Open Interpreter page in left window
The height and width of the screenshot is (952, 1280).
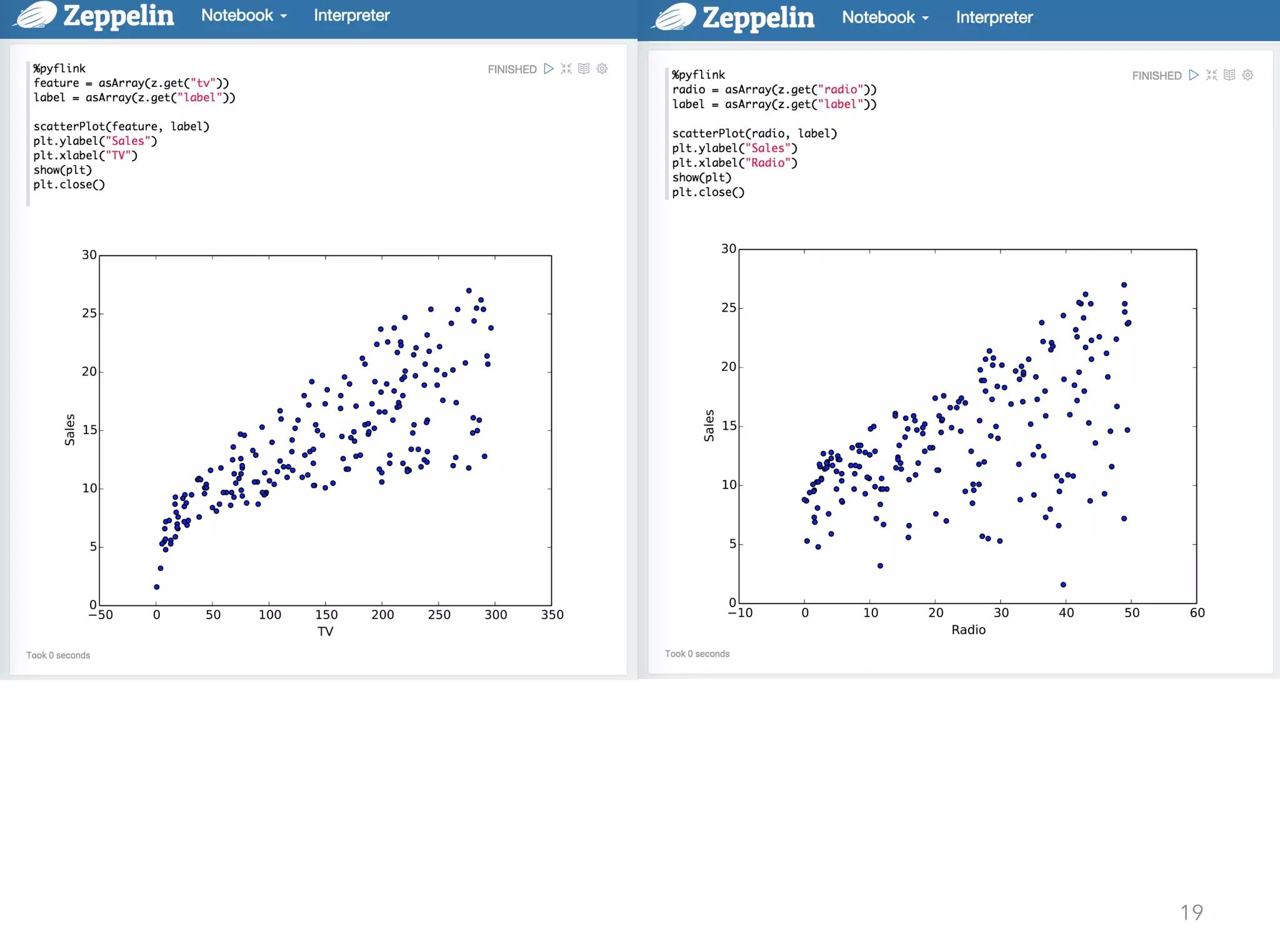coord(351,15)
